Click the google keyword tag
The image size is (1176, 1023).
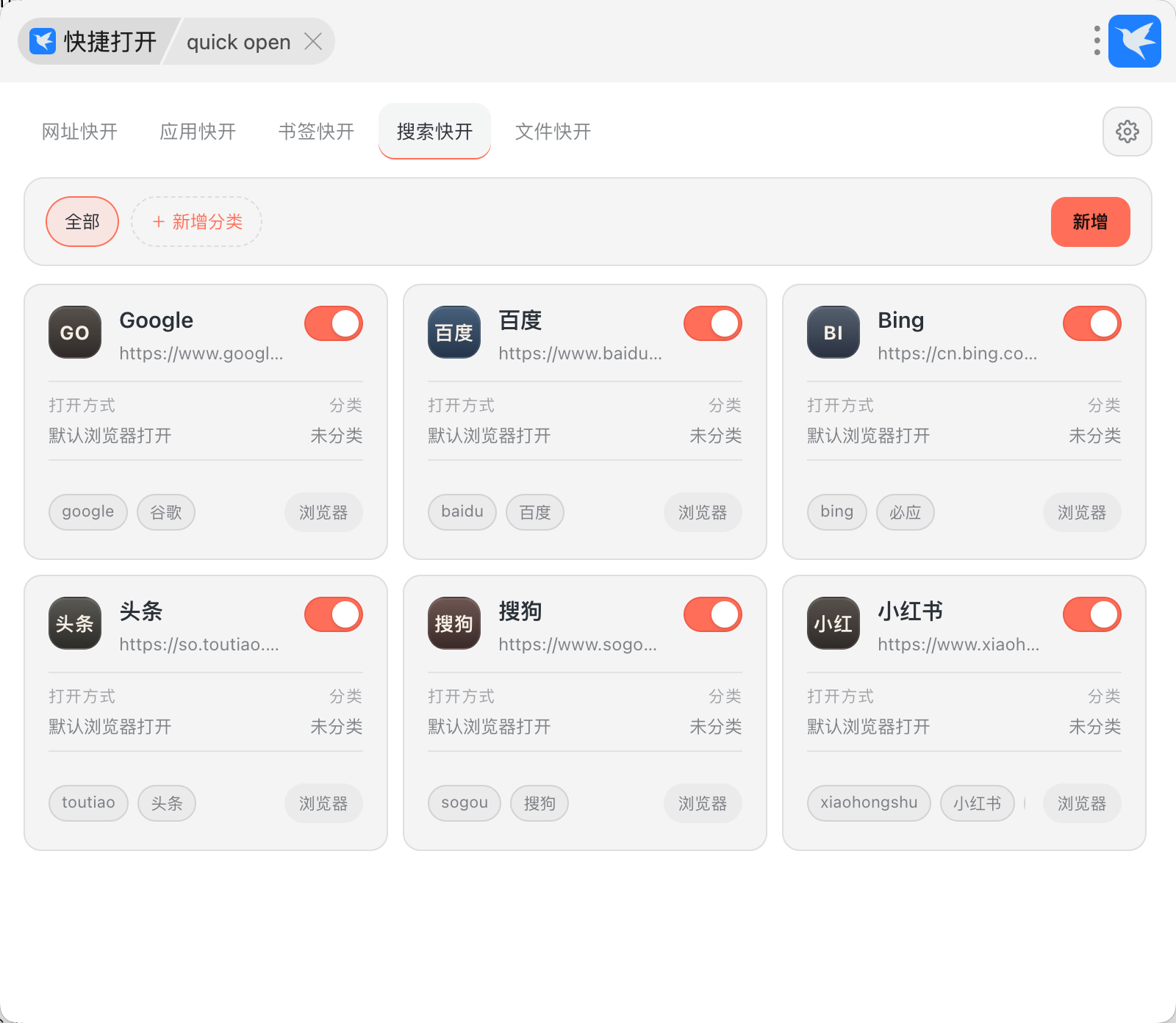(88, 512)
